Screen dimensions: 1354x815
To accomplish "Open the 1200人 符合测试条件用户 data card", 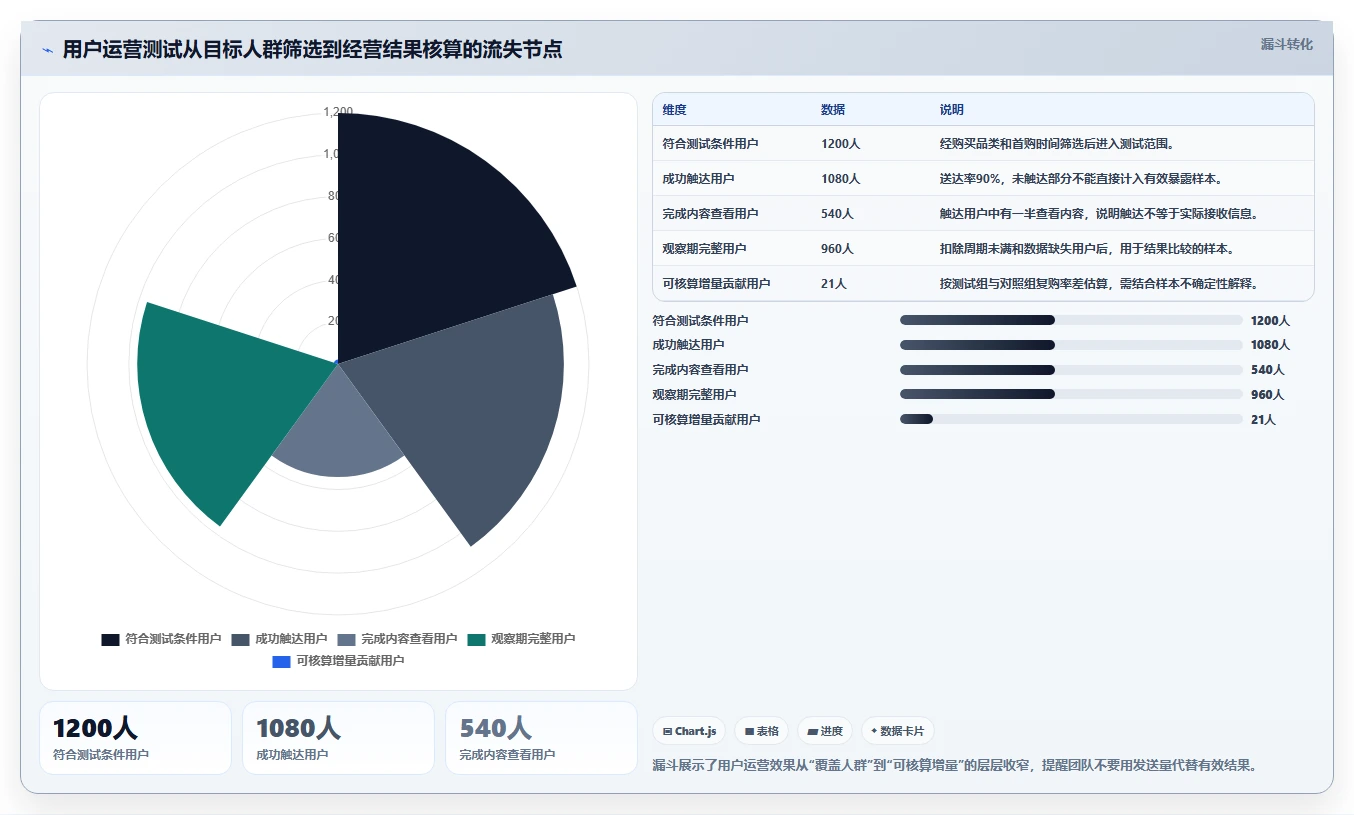I will click(x=135, y=738).
